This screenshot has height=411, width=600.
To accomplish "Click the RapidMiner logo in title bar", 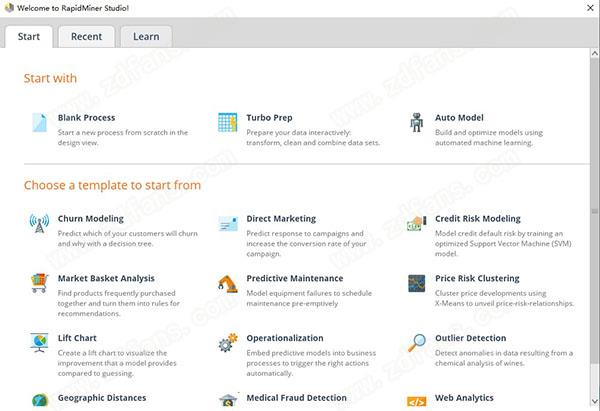I will click(9, 7).
